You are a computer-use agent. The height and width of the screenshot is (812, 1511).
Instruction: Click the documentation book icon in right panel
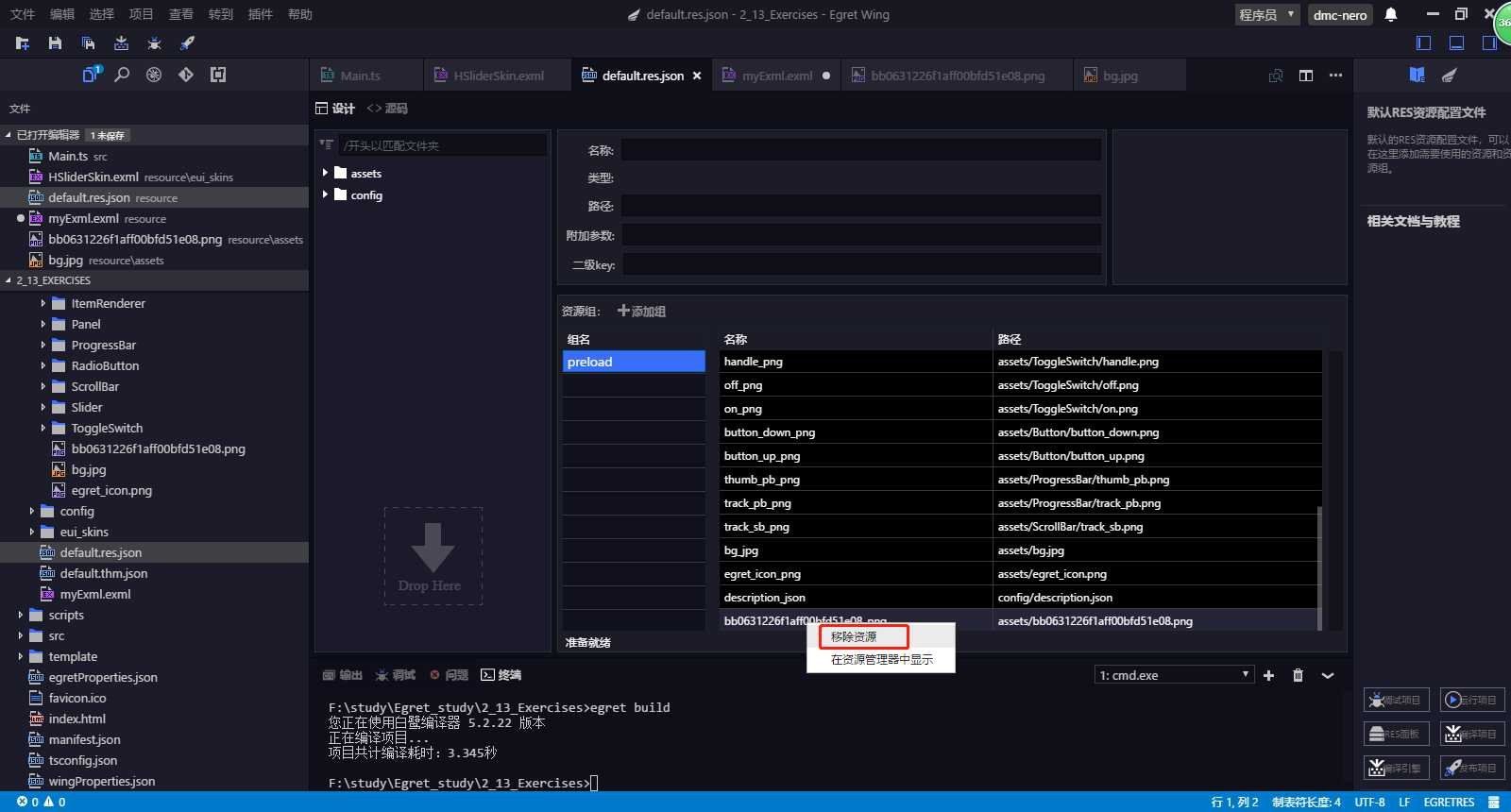(1417, 75)
